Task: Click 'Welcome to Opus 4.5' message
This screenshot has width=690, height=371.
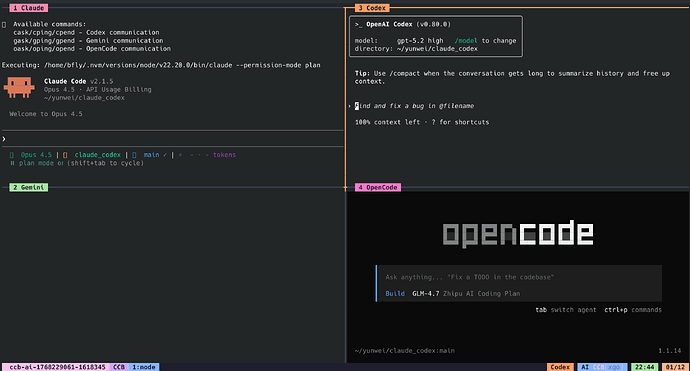Action: [x=46, y=114]
